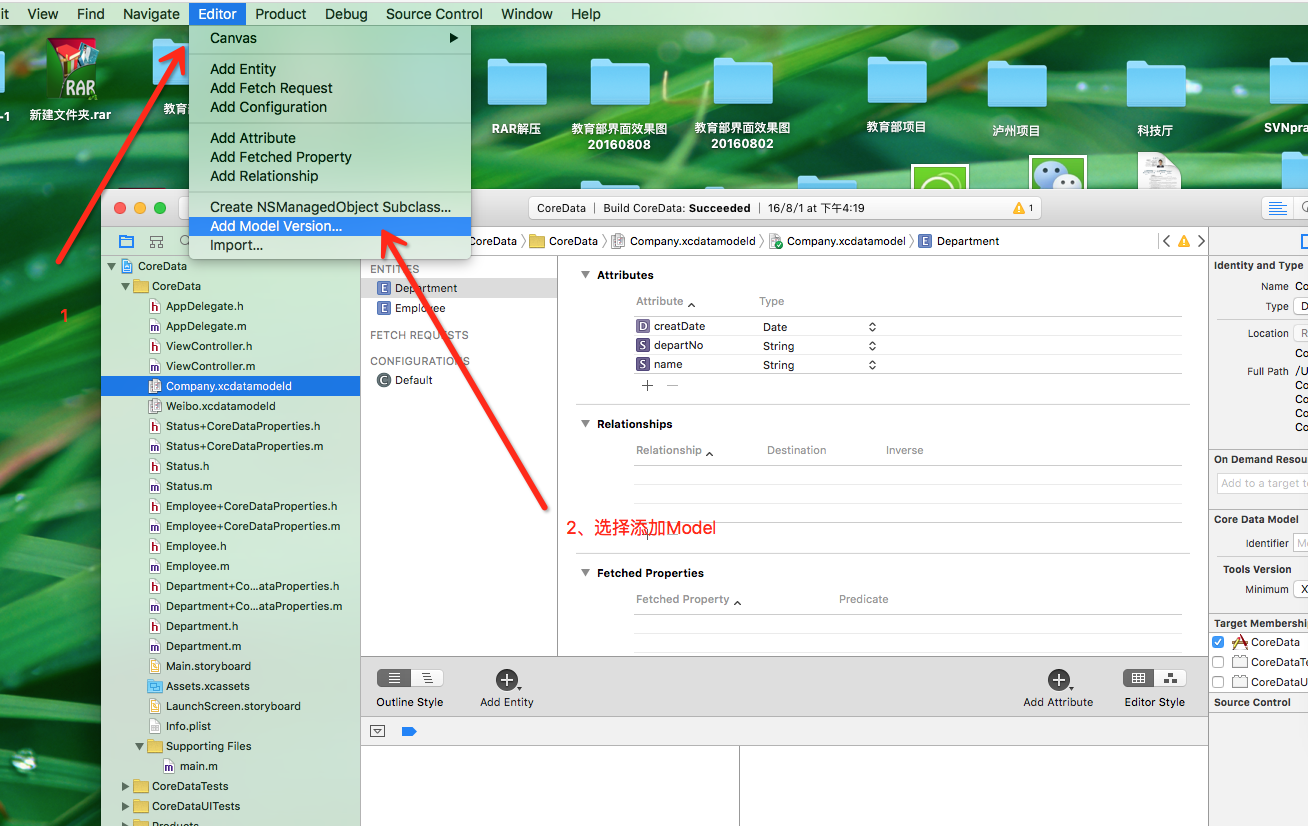The width and height of the screenshot is (1308, 826).
Task: Collapse the Fetched Properties section
Action: (586, 573)
